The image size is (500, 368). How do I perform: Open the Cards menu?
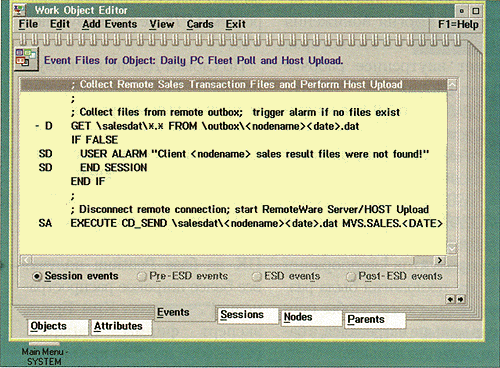pos(200,24)
